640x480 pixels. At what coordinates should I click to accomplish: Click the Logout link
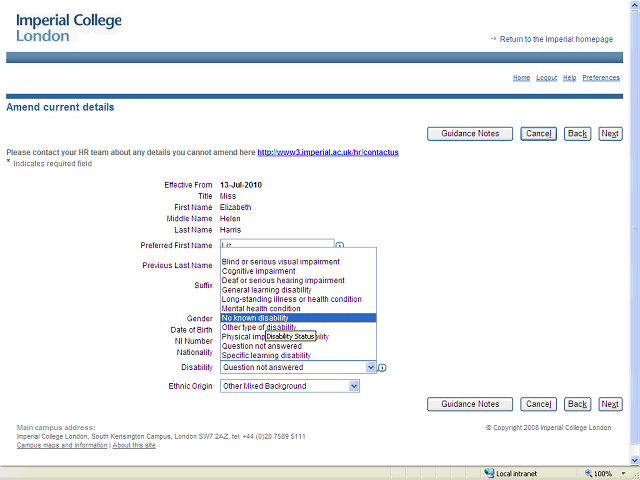tap(546, 78)
